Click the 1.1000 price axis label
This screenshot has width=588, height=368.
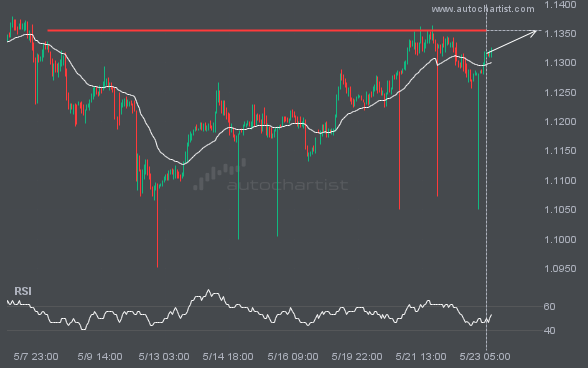tap(560, 239)
